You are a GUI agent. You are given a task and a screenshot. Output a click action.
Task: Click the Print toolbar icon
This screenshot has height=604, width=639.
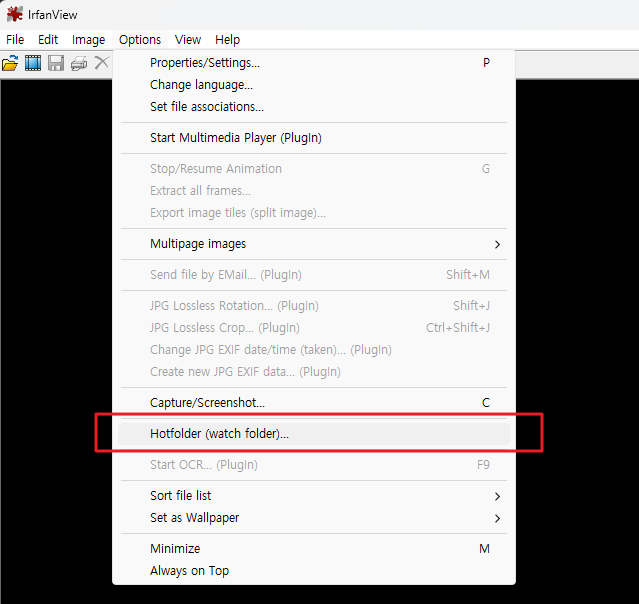[x=79, y=63]
